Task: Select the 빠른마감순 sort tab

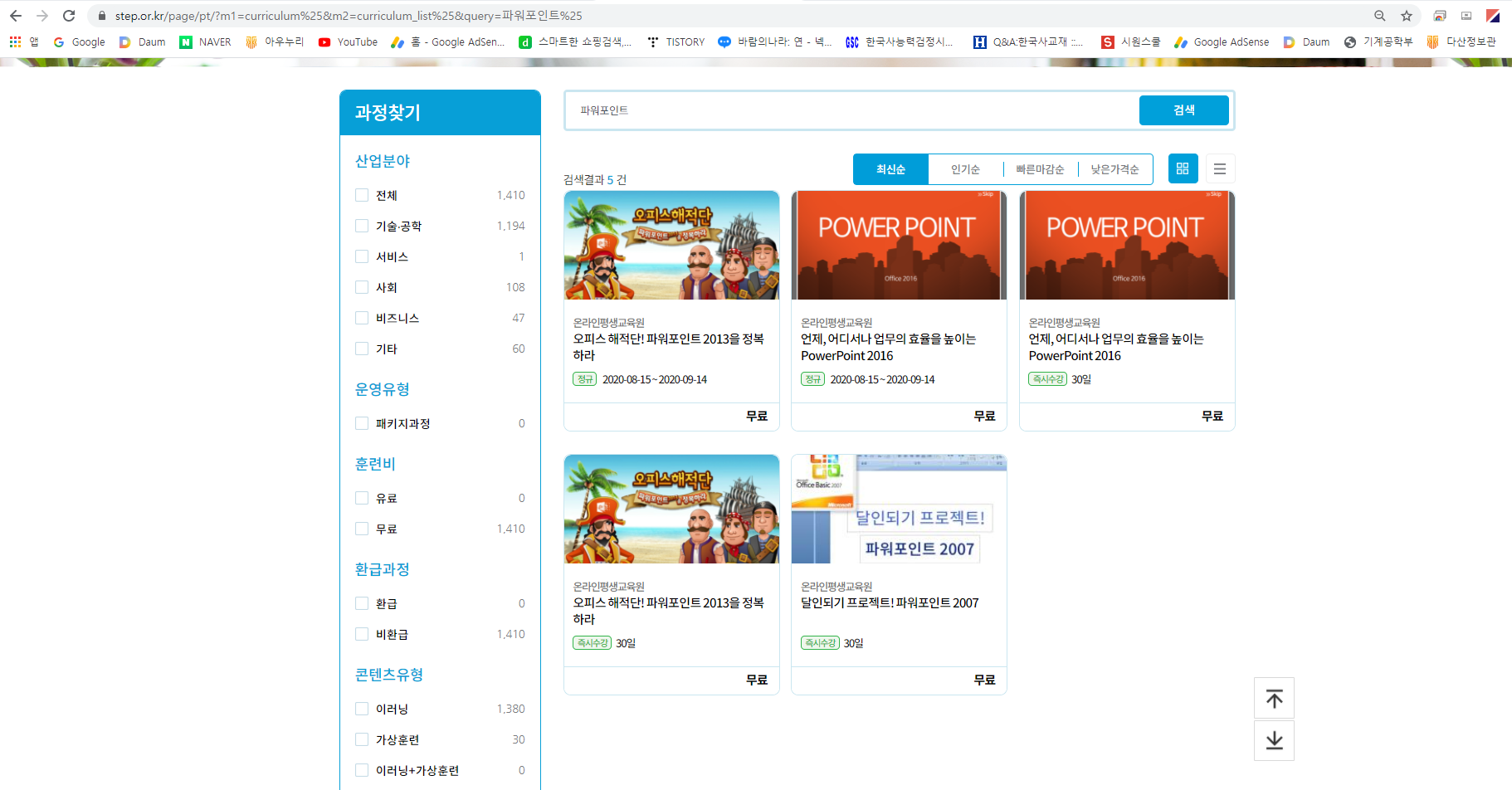Action: [x=1040, y=169]
